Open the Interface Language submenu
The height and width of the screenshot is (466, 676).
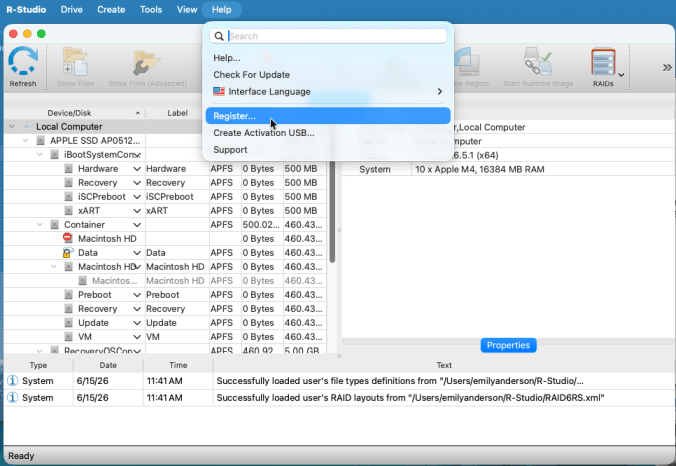(328, 91)
